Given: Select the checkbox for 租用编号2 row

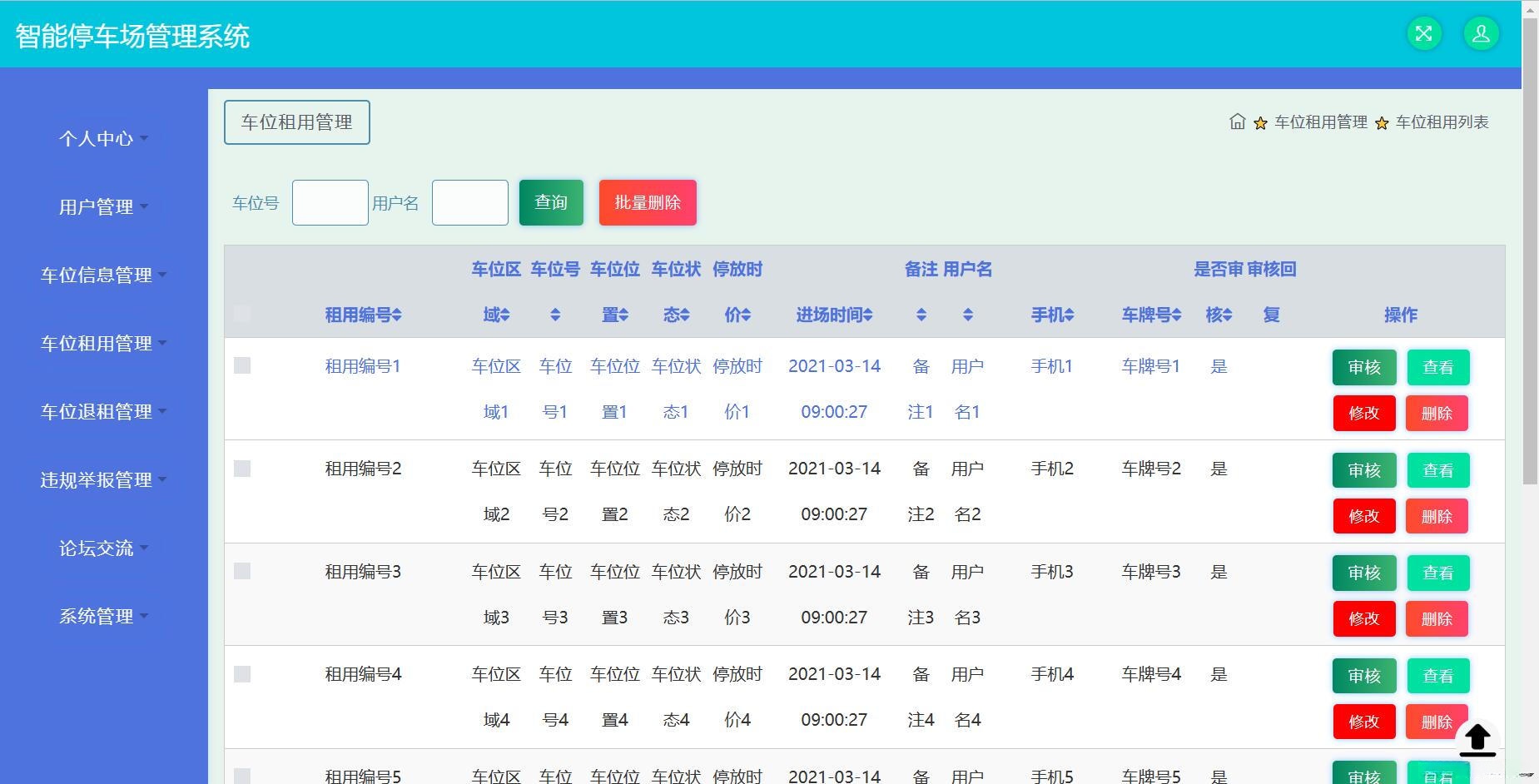Looking at the screenshot, I should pos(242,469).
